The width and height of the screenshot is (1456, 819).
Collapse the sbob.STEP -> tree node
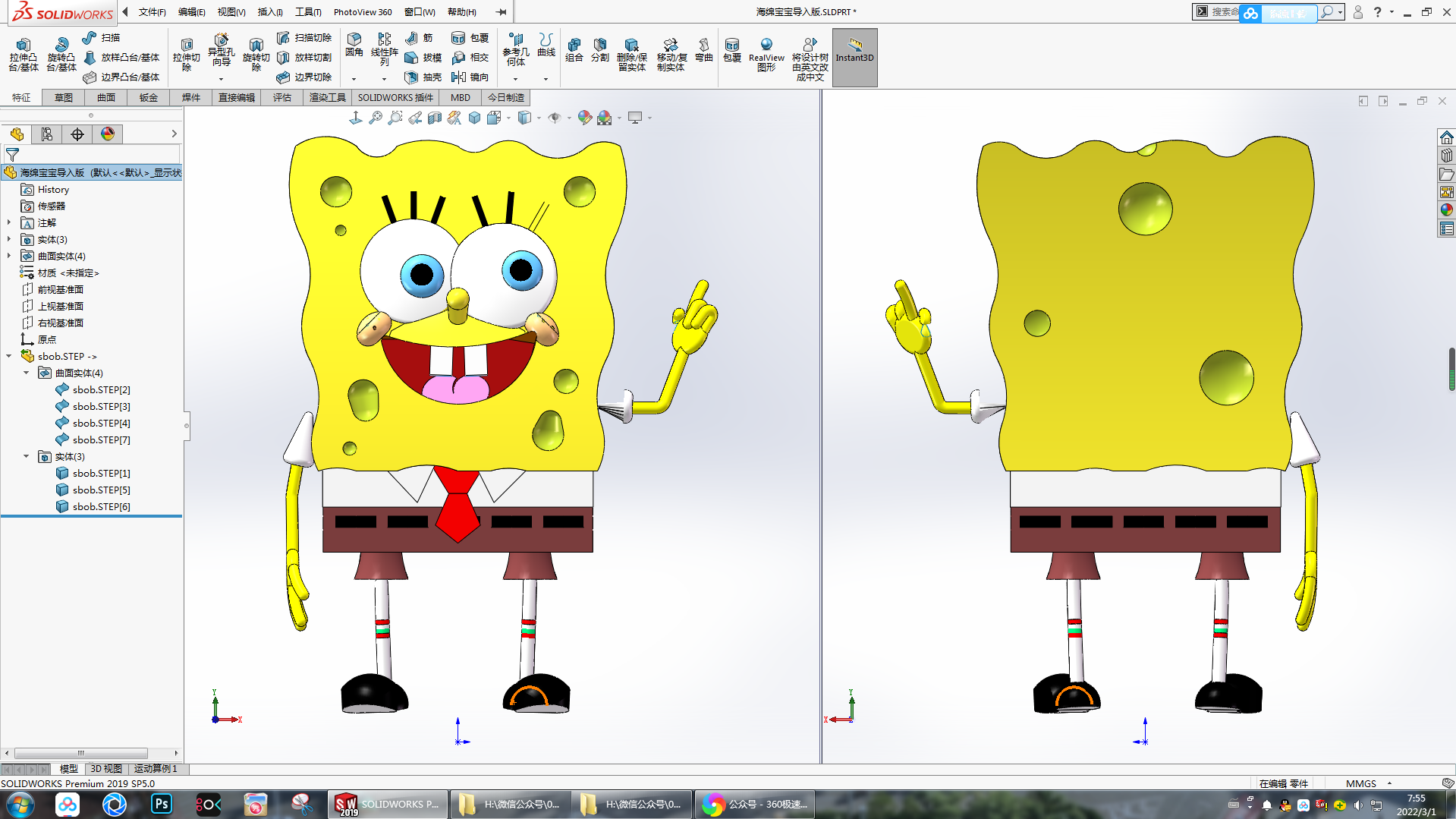(x=9, y=357)
